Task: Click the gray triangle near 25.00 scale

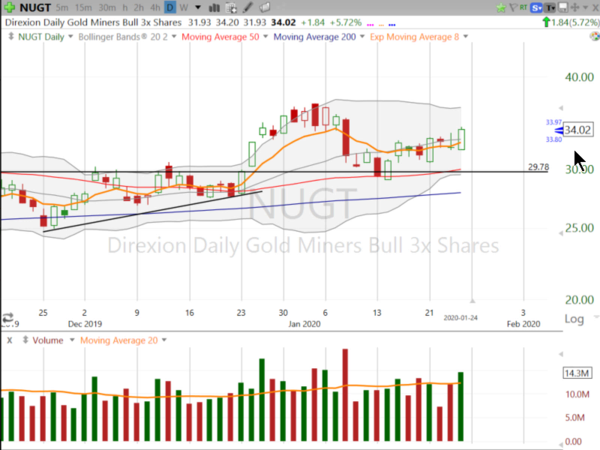Action: [x=561, y=233]
